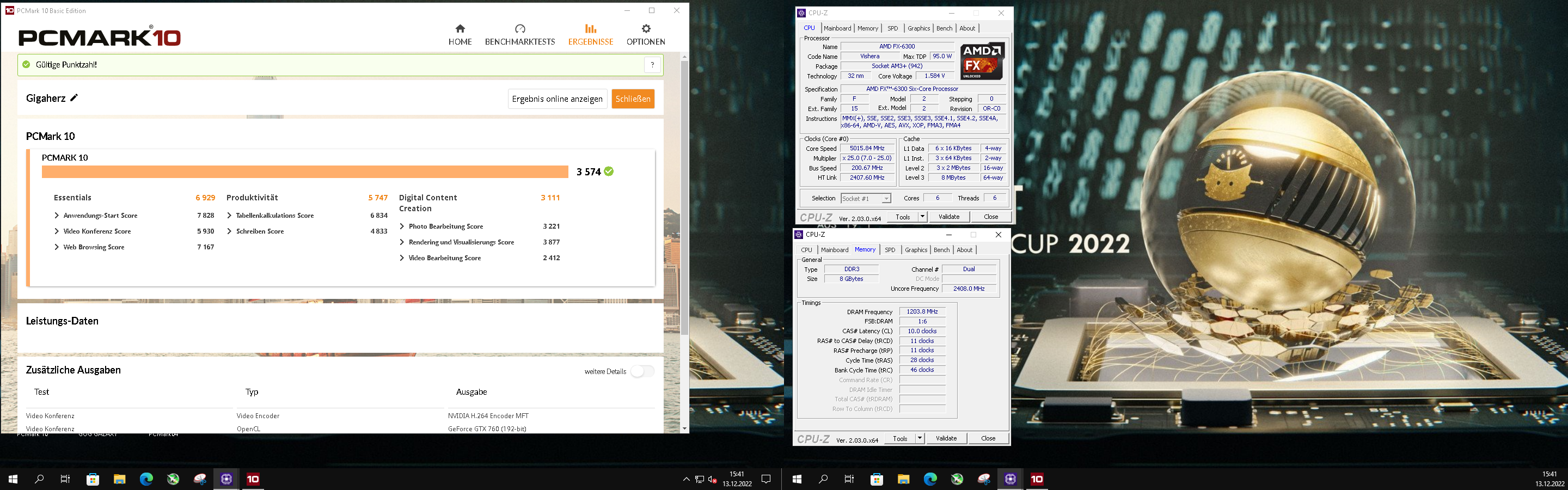Click Ergebnis online anzeigen button
This screenshot has height=490, width=1568.
(x=557, y=99)
